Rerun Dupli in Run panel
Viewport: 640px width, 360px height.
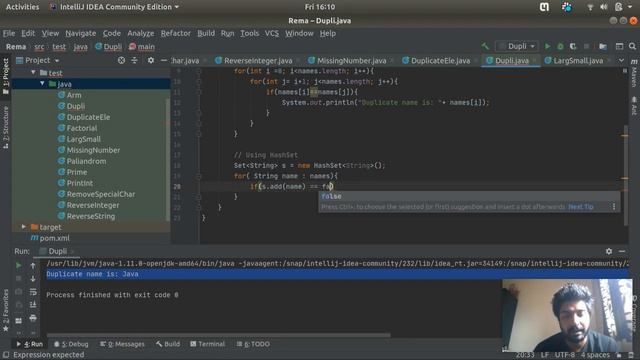18,266
